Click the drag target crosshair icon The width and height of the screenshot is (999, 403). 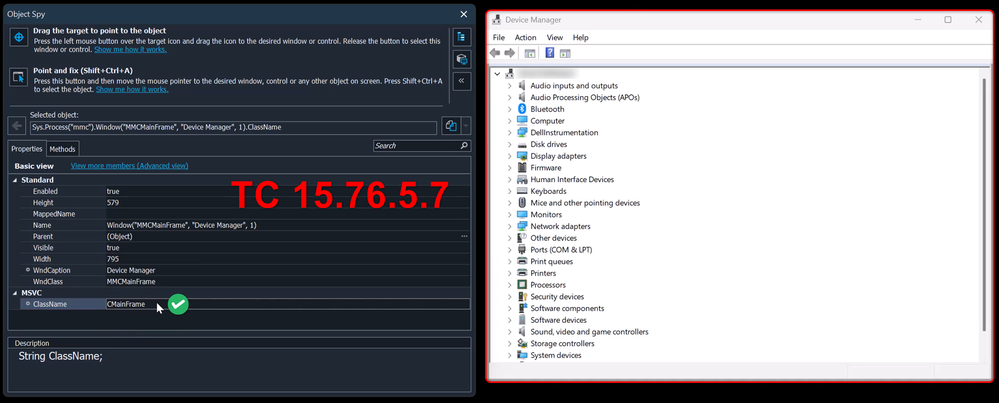(18, 37)
